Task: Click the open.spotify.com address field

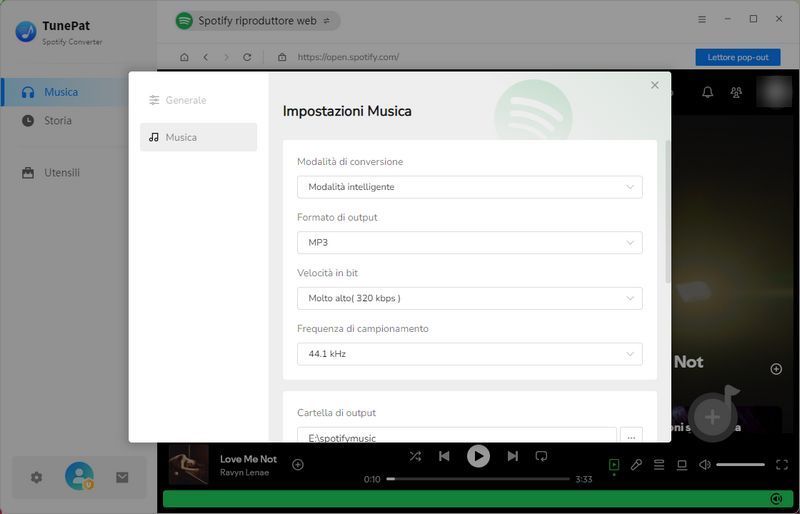Action: point(348,57)
